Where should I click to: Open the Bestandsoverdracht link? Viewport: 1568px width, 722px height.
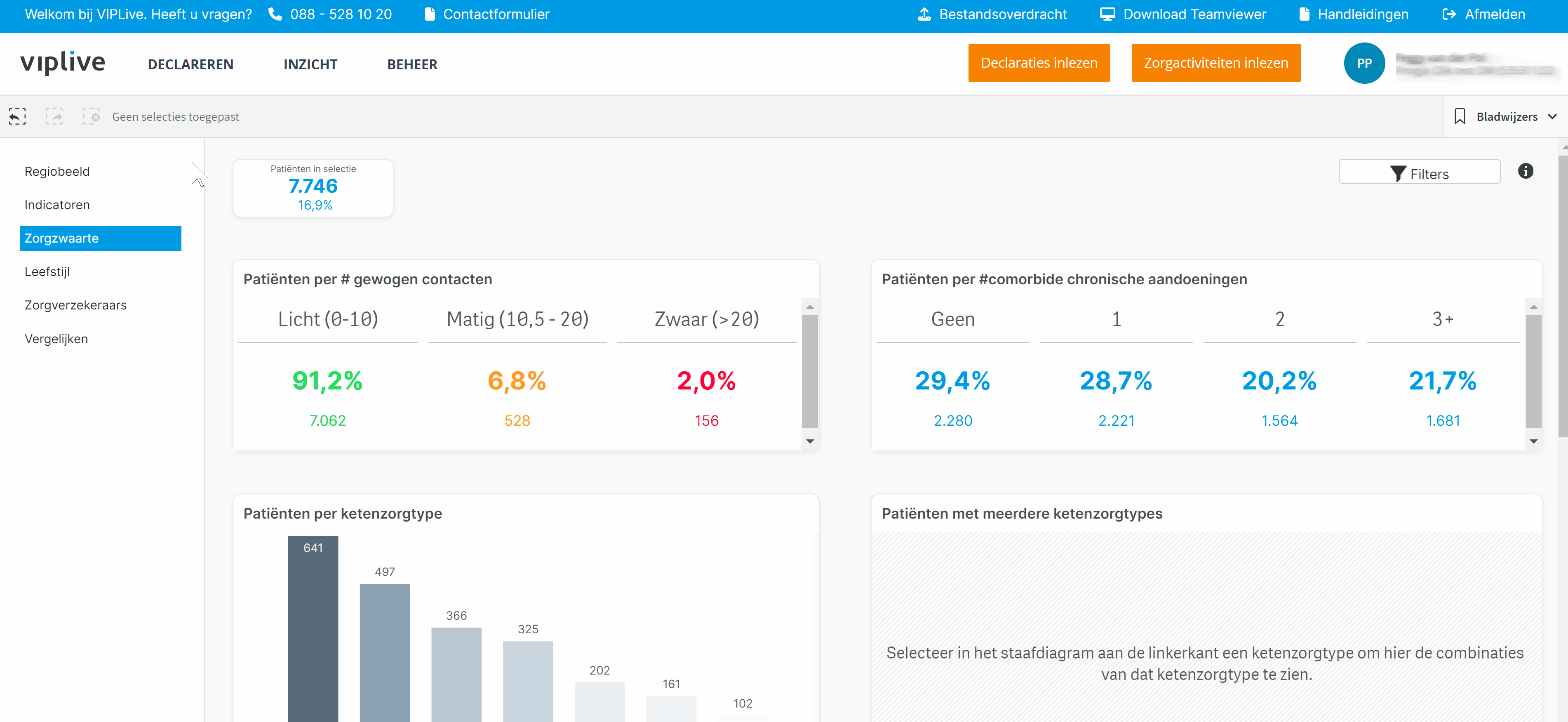pyautogui.click(x=1002, y=14)
